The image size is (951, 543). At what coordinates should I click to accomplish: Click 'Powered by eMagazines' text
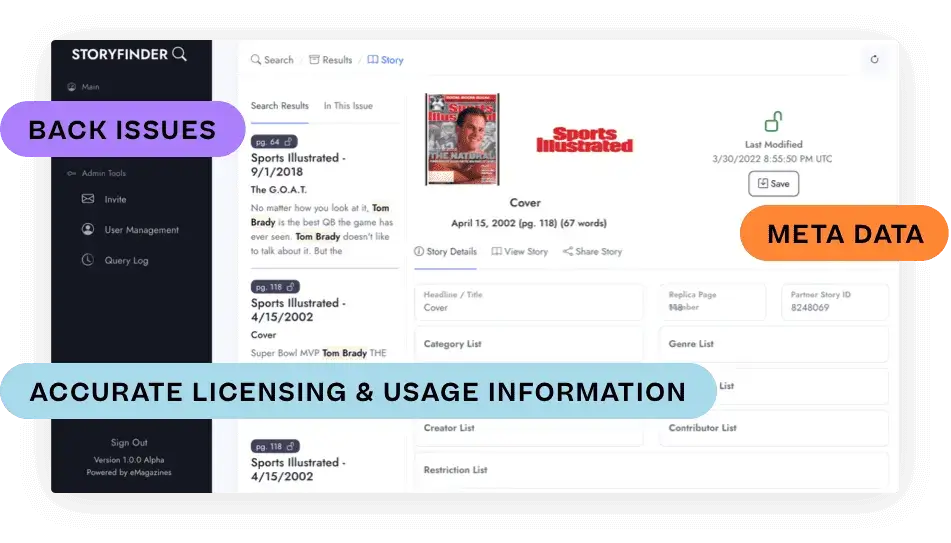click(129, 472)
